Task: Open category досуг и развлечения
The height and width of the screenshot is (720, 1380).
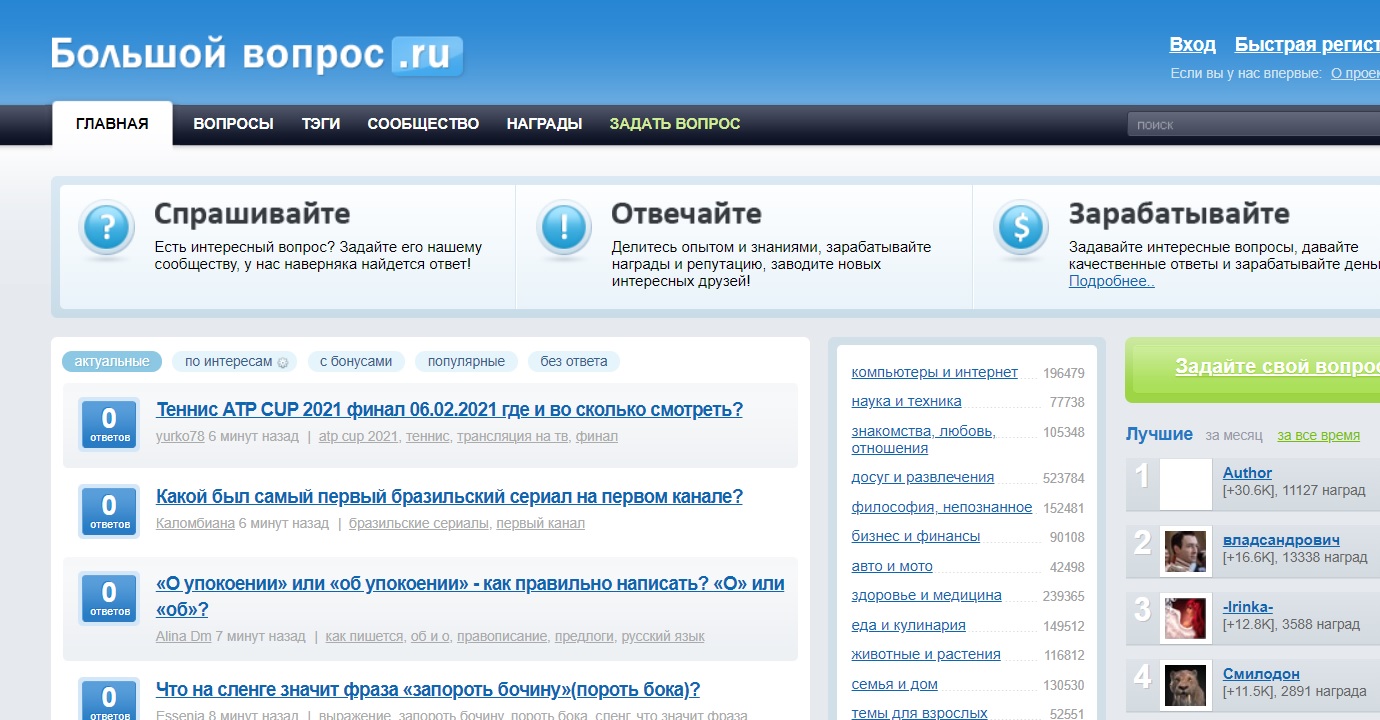Action: 922,477
